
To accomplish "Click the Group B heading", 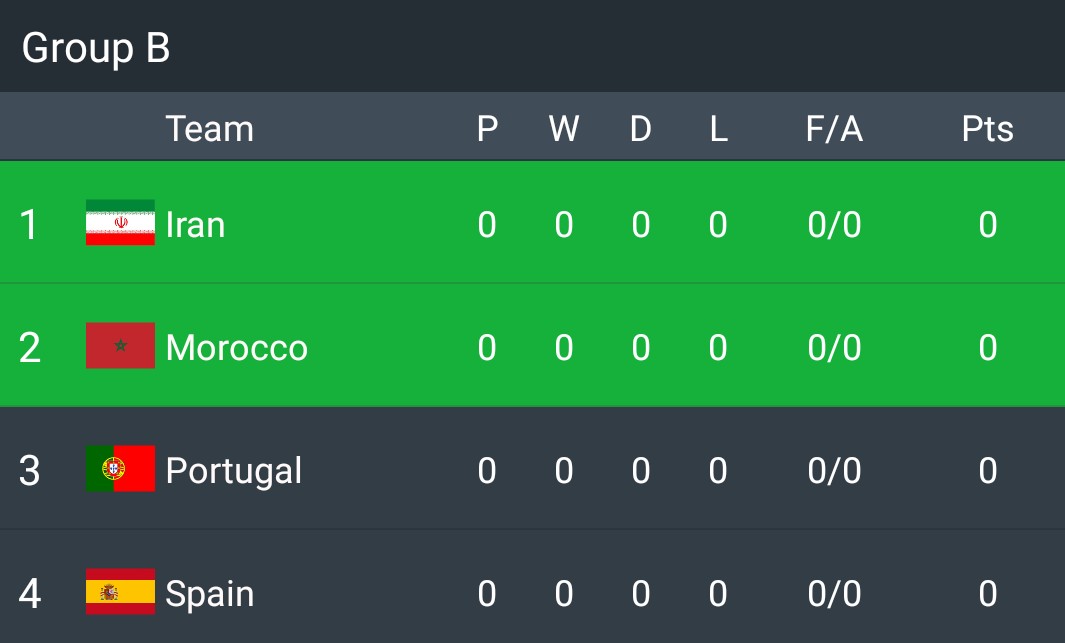I will (x=96, y=48).
